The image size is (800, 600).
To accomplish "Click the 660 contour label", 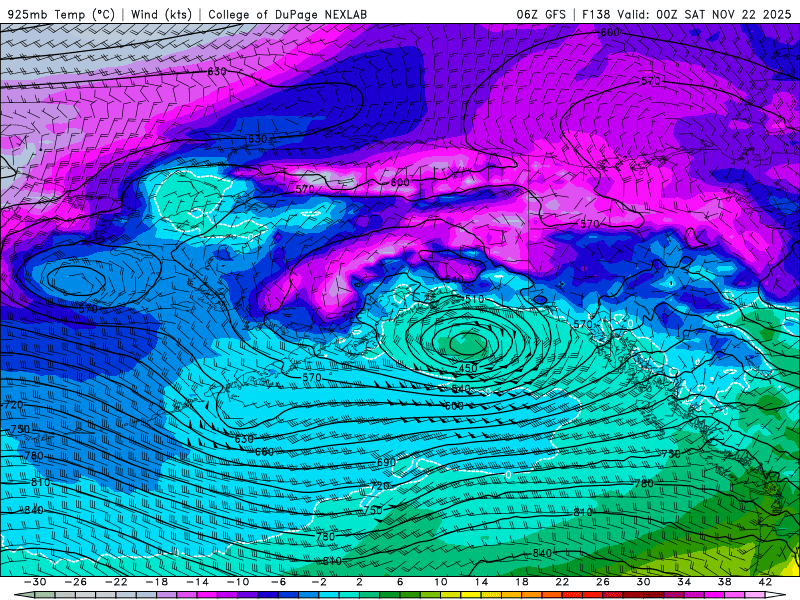I will (x=264, y=452).
